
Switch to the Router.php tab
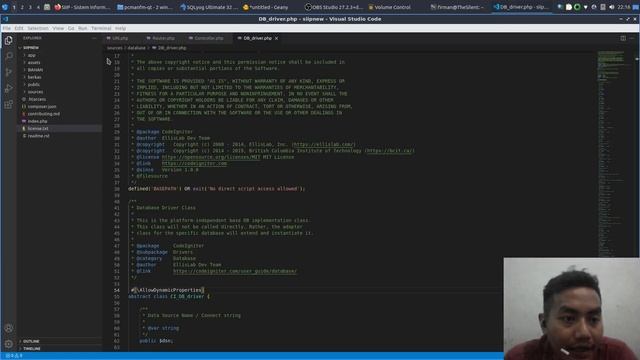point(163,38)
